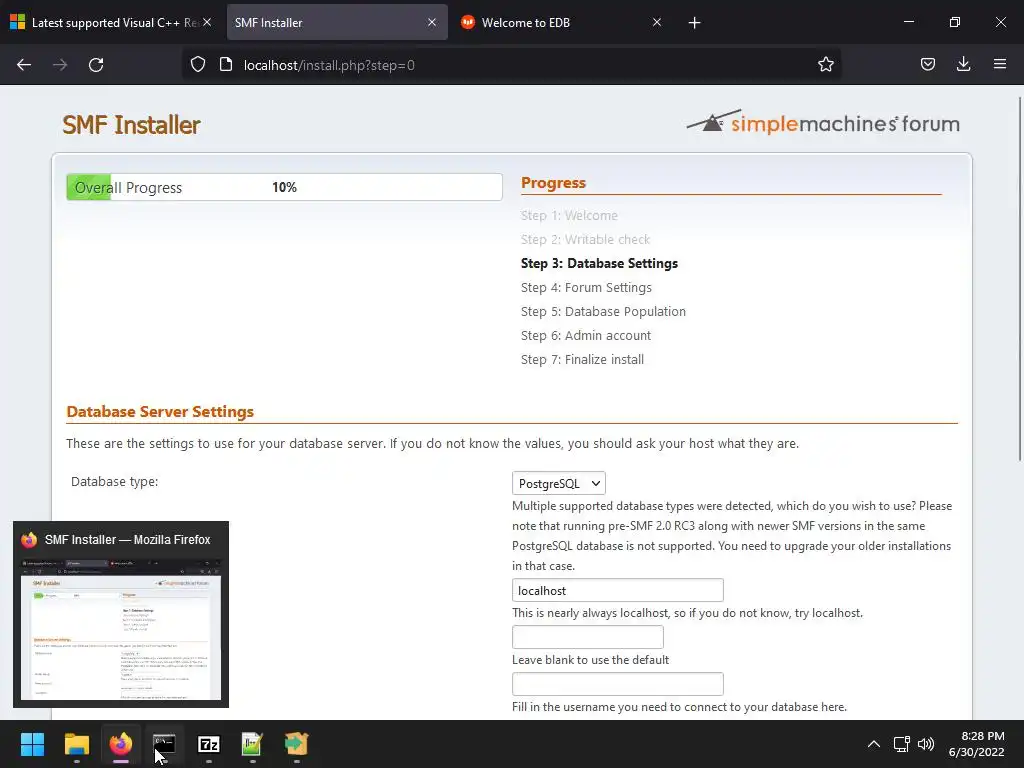1024x768 pixels.
Task: Click the address bar URL
Action: coord(329,65)
